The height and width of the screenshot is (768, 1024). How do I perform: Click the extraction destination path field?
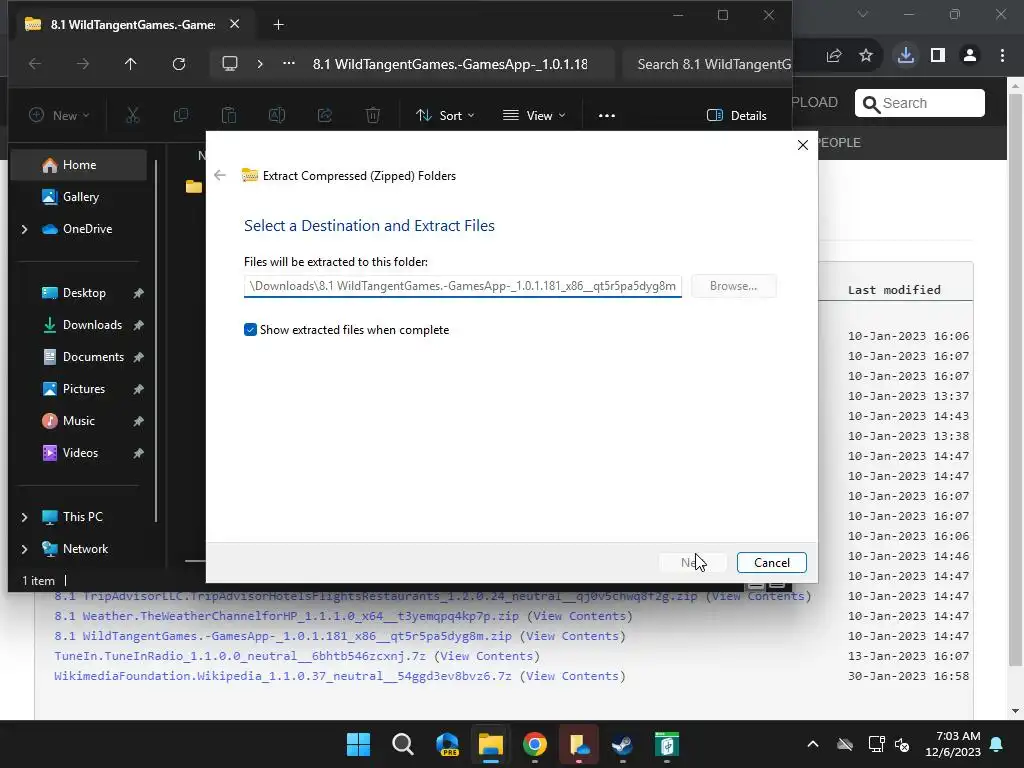[x=462, y=286]
